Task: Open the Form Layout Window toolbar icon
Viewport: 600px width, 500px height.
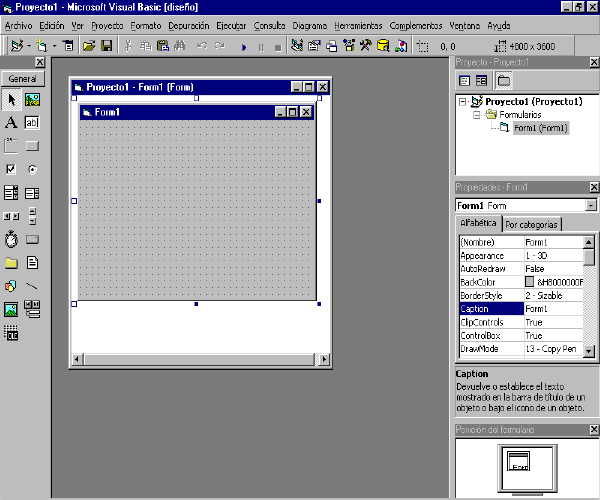Action: click(x=332, y=46)
